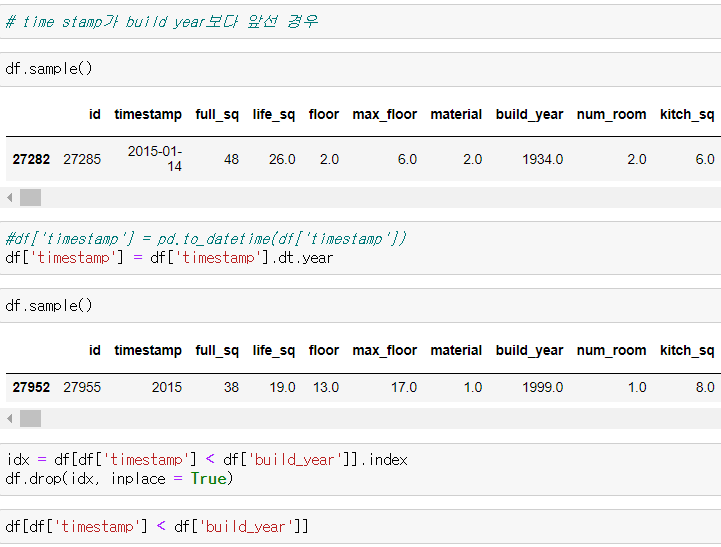
Task: Click the first df.sample() code cell
Action: (360, 69)
